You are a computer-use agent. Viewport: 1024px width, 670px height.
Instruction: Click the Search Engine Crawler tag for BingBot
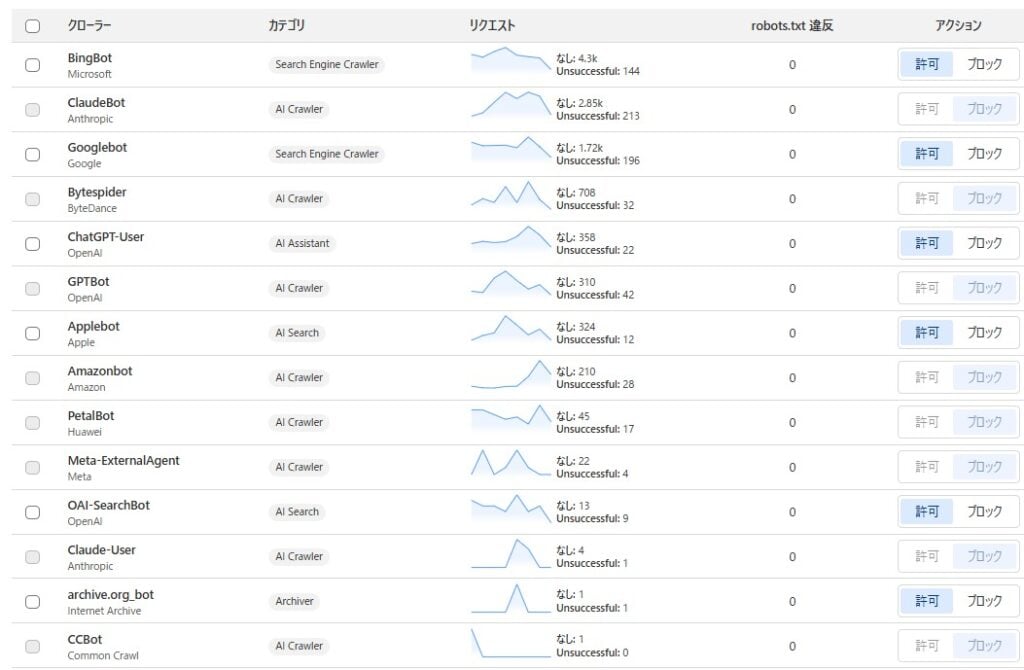pyautogui.click(x=327, y=65)
